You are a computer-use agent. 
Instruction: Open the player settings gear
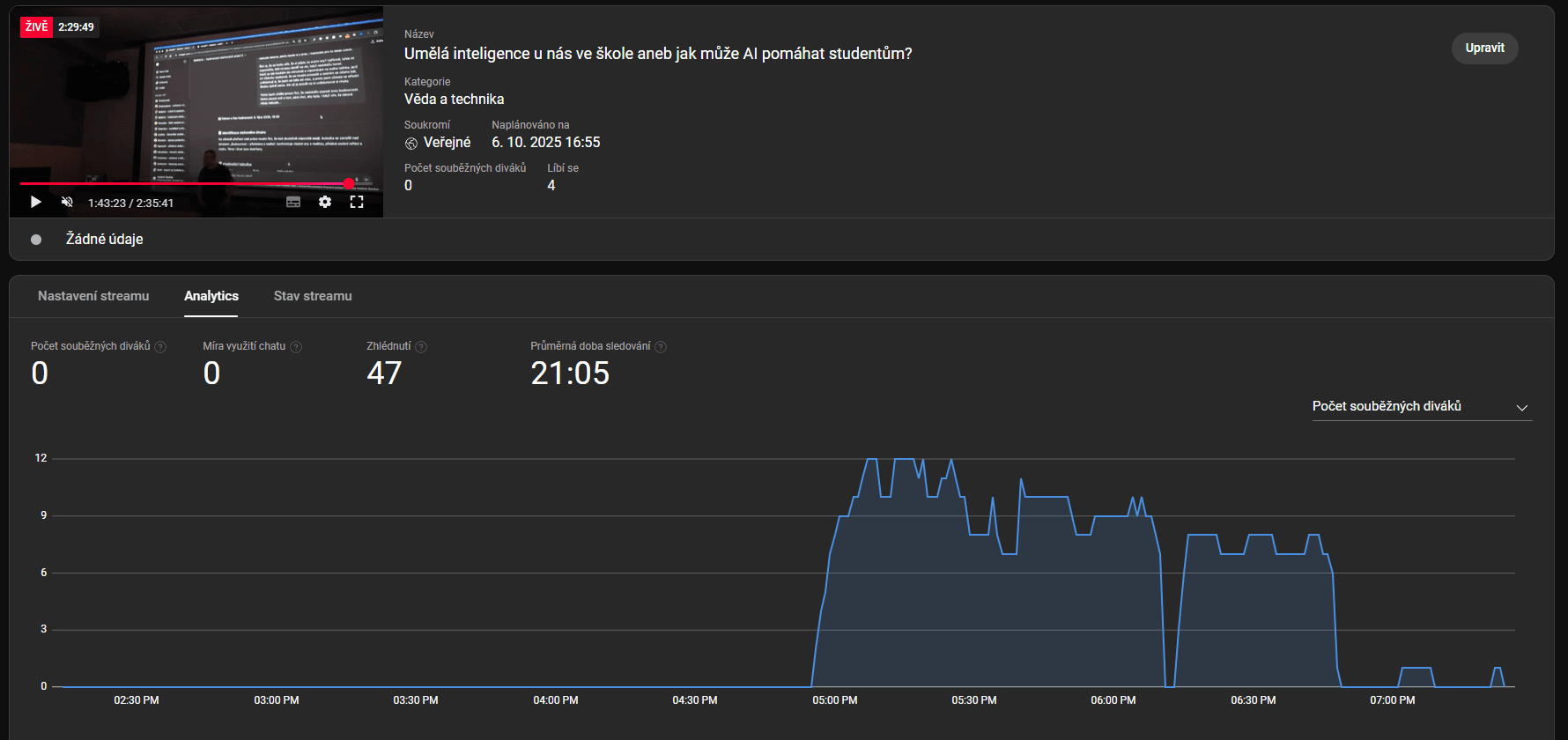pyautogui.click(x=325, y=202)
